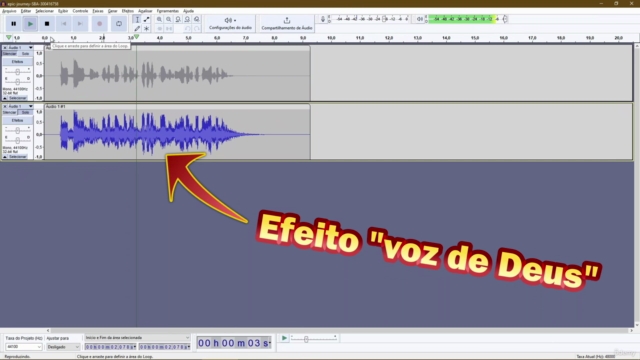Viewport: 640px width, 360px height.
Task: Click Compartilhamento de Áudio button
Action: tap(287, 23)
